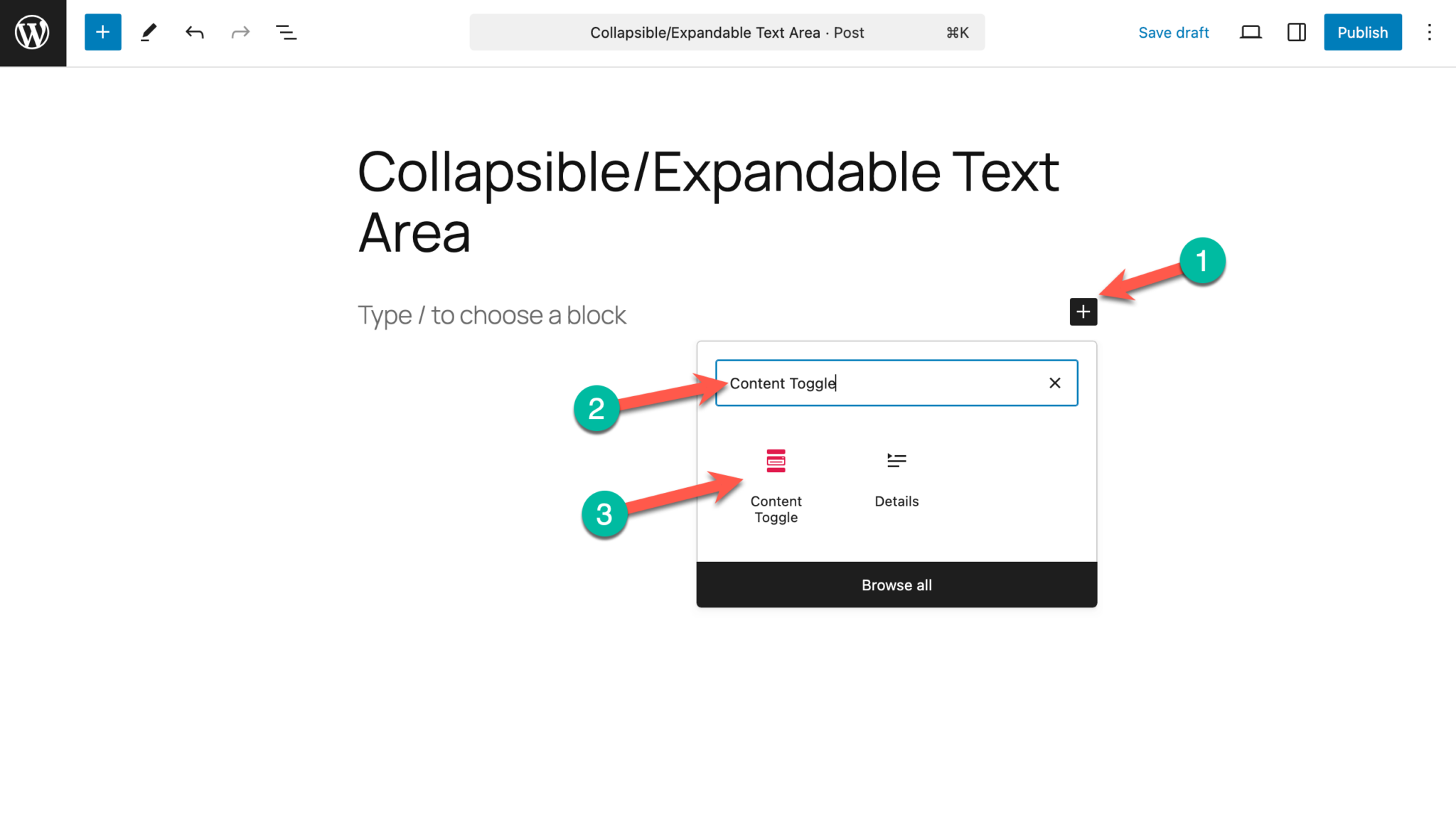The image size is (1456, 830).
Task: Toggle the settings sidebar panel
Action: pos(1296,32)
